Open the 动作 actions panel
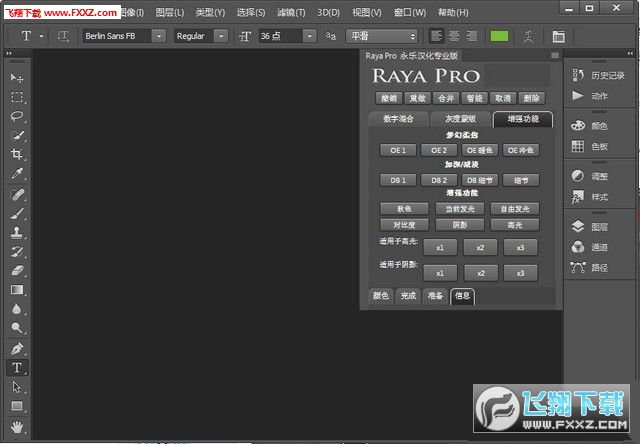 (x=589, y=96)
